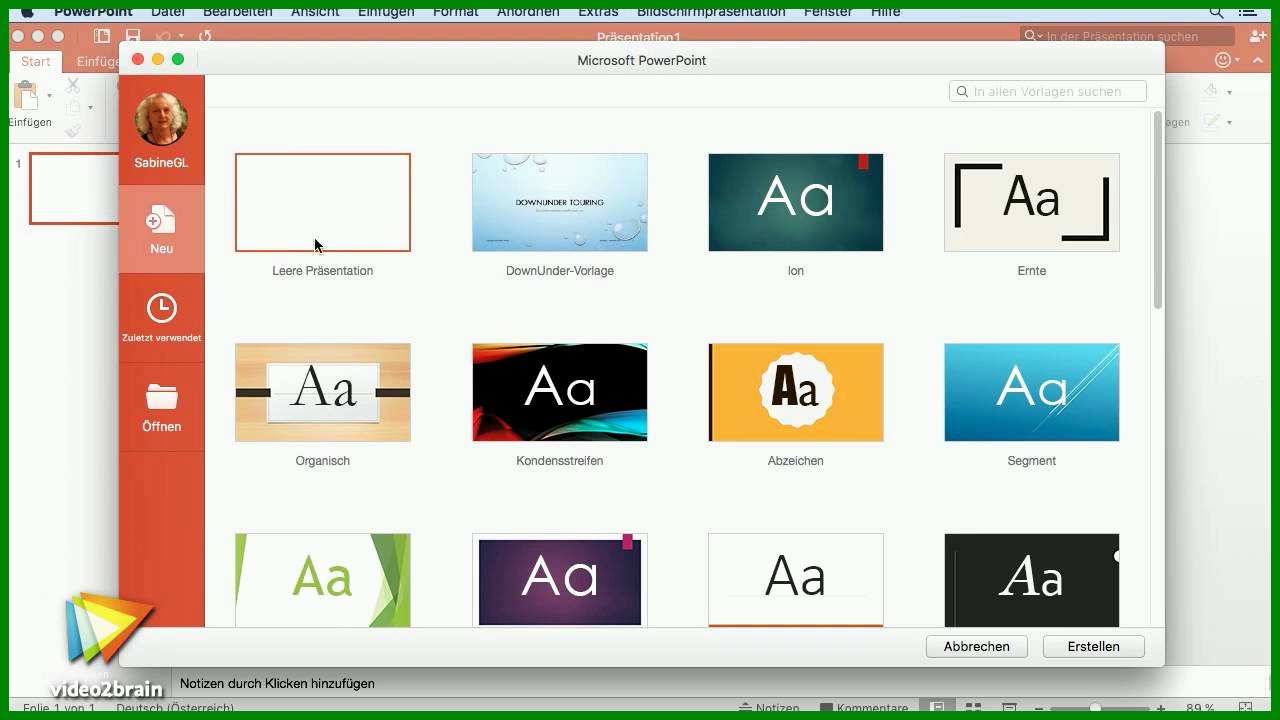
Task: Open the PowerPoint application menu
Action: pyautogui.click(x=93, y=11)
